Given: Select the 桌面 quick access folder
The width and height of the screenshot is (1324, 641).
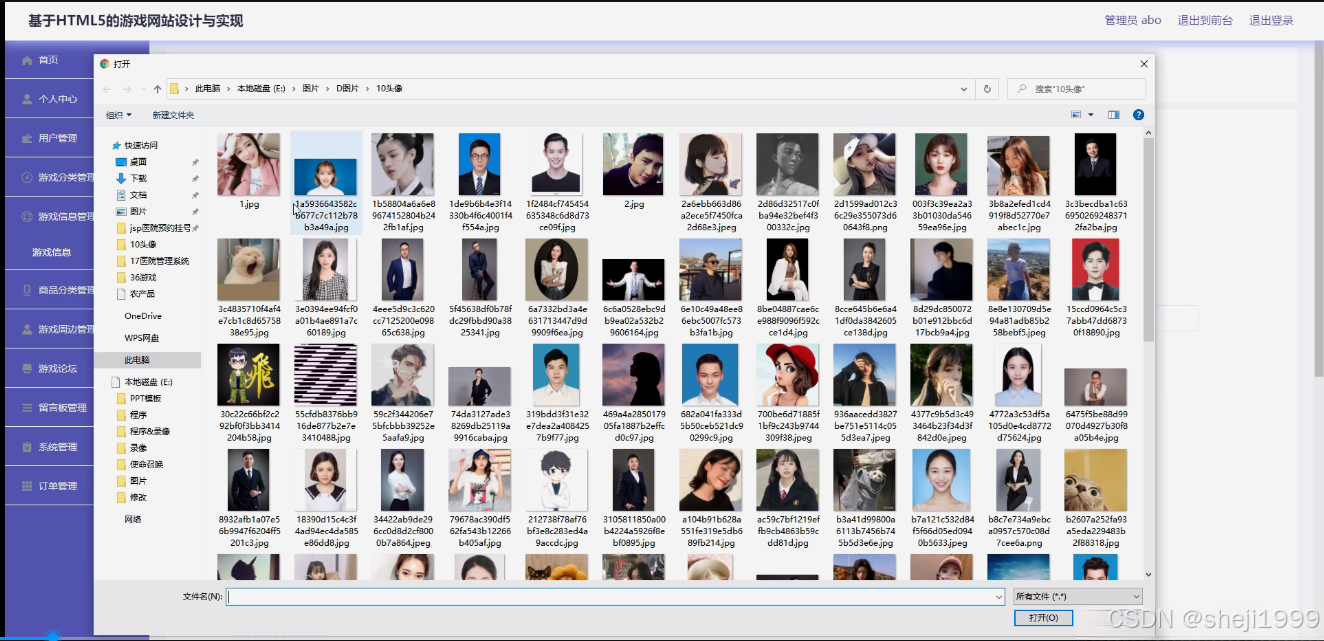Looking at the screenshot, I should coord(138,161).
